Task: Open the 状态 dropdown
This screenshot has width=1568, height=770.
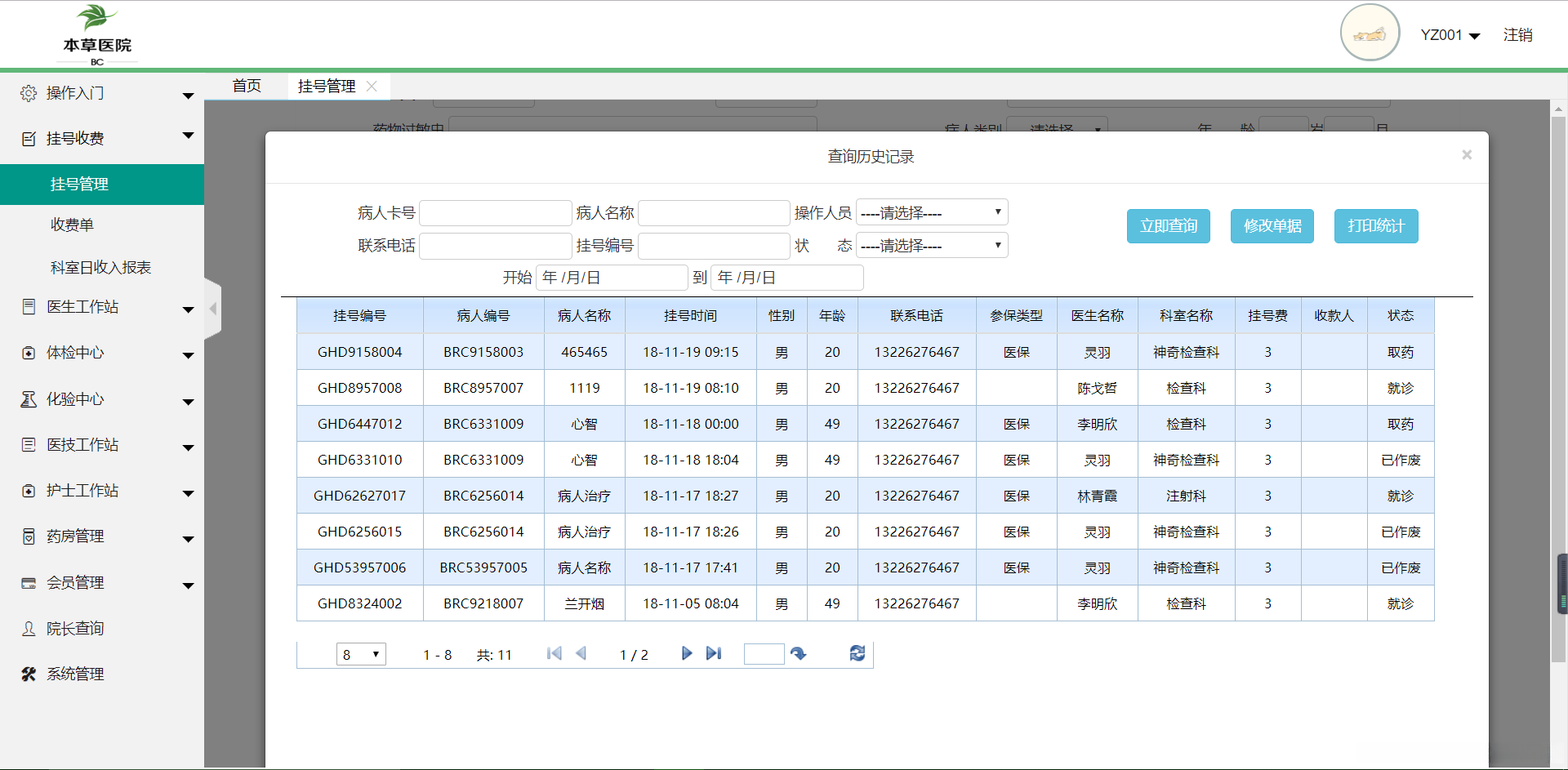Action: (x=931, y=245)
